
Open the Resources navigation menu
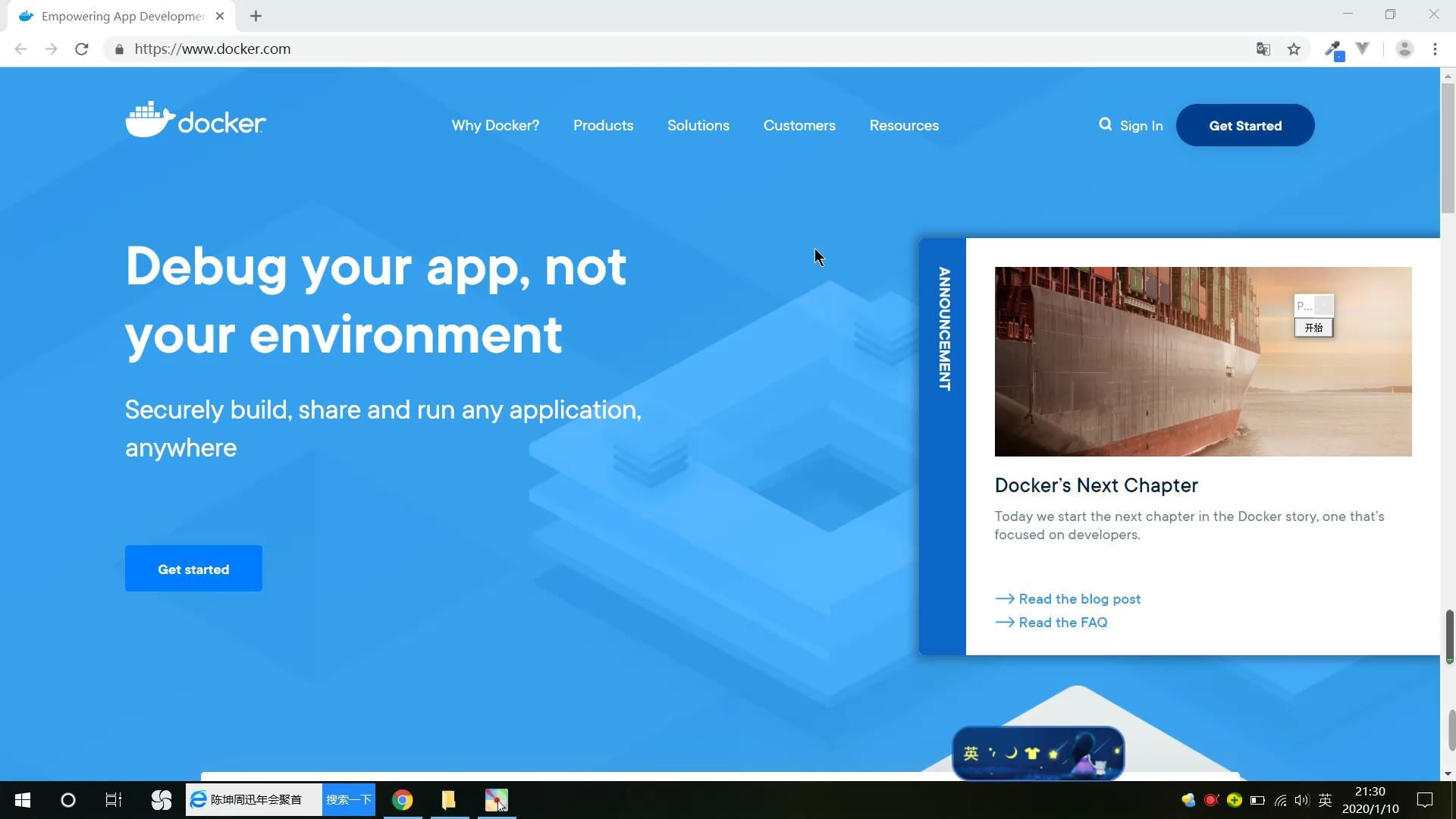(903, 125)
